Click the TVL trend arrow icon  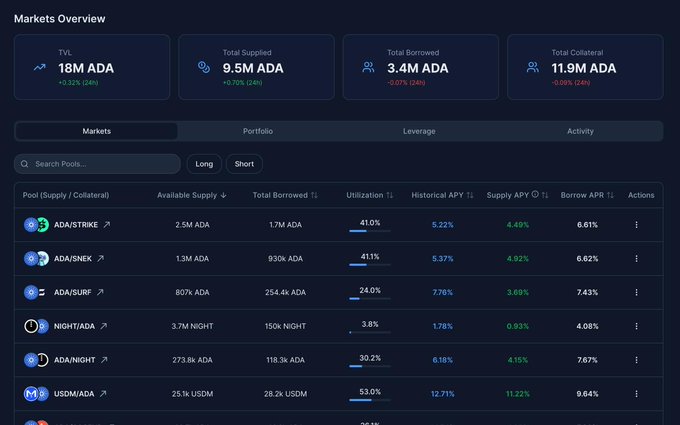[x=39, y=67]
